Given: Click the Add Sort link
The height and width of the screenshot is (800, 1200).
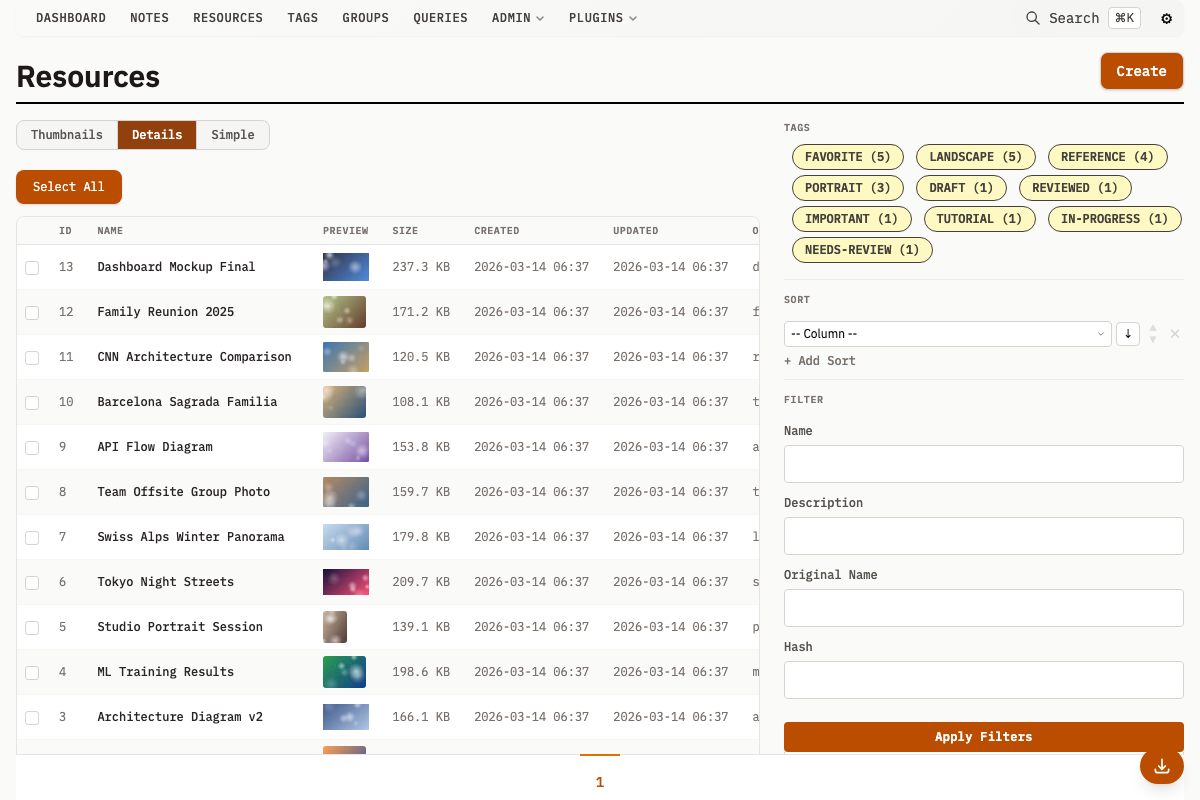Looking at the screenshot, I should click(819, 360).
